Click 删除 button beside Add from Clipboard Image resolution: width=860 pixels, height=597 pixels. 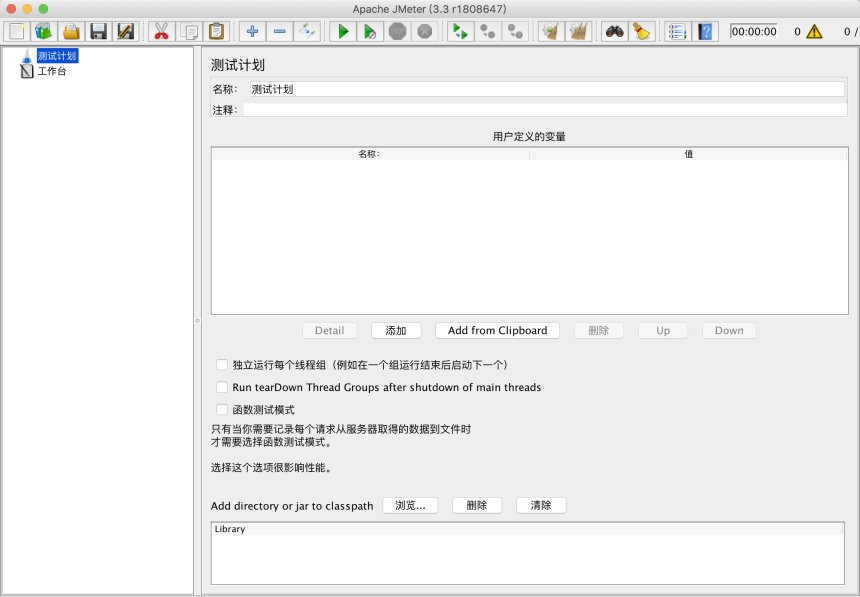598,330
